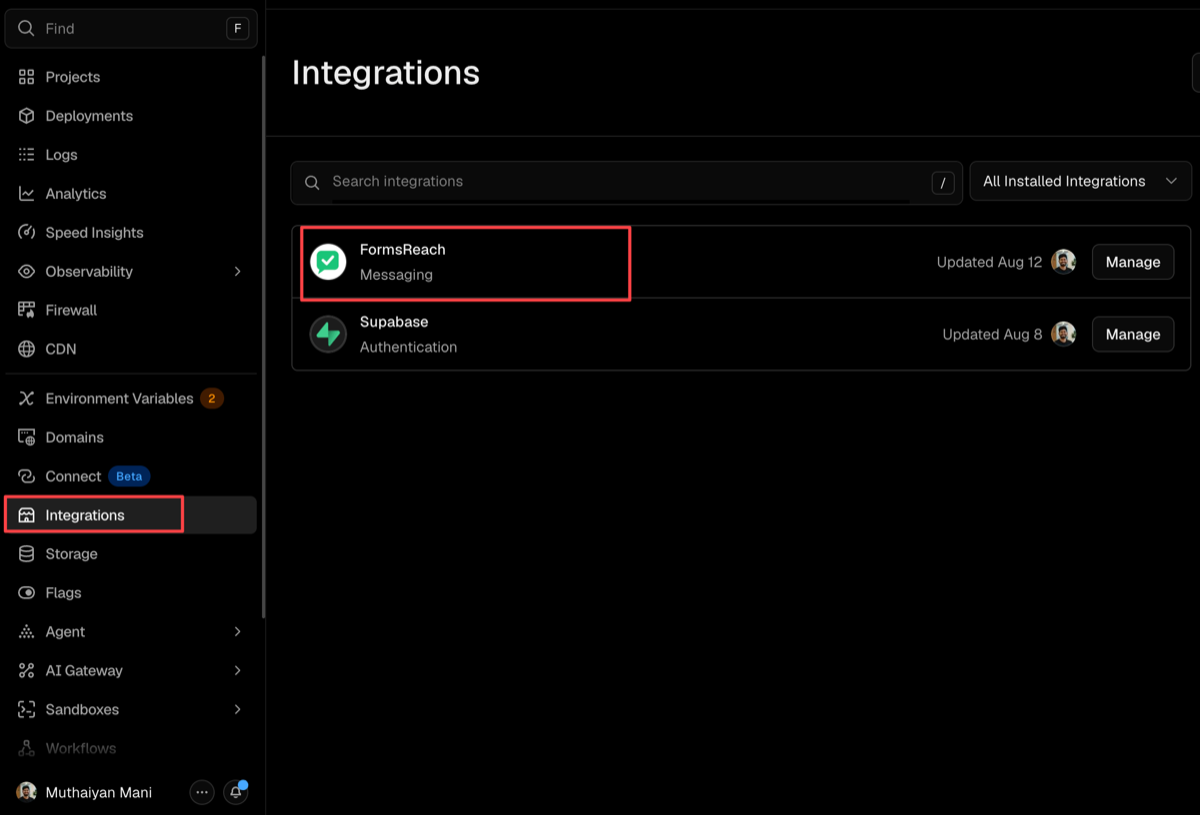Click 'Authentication' category text

point(408,348)
